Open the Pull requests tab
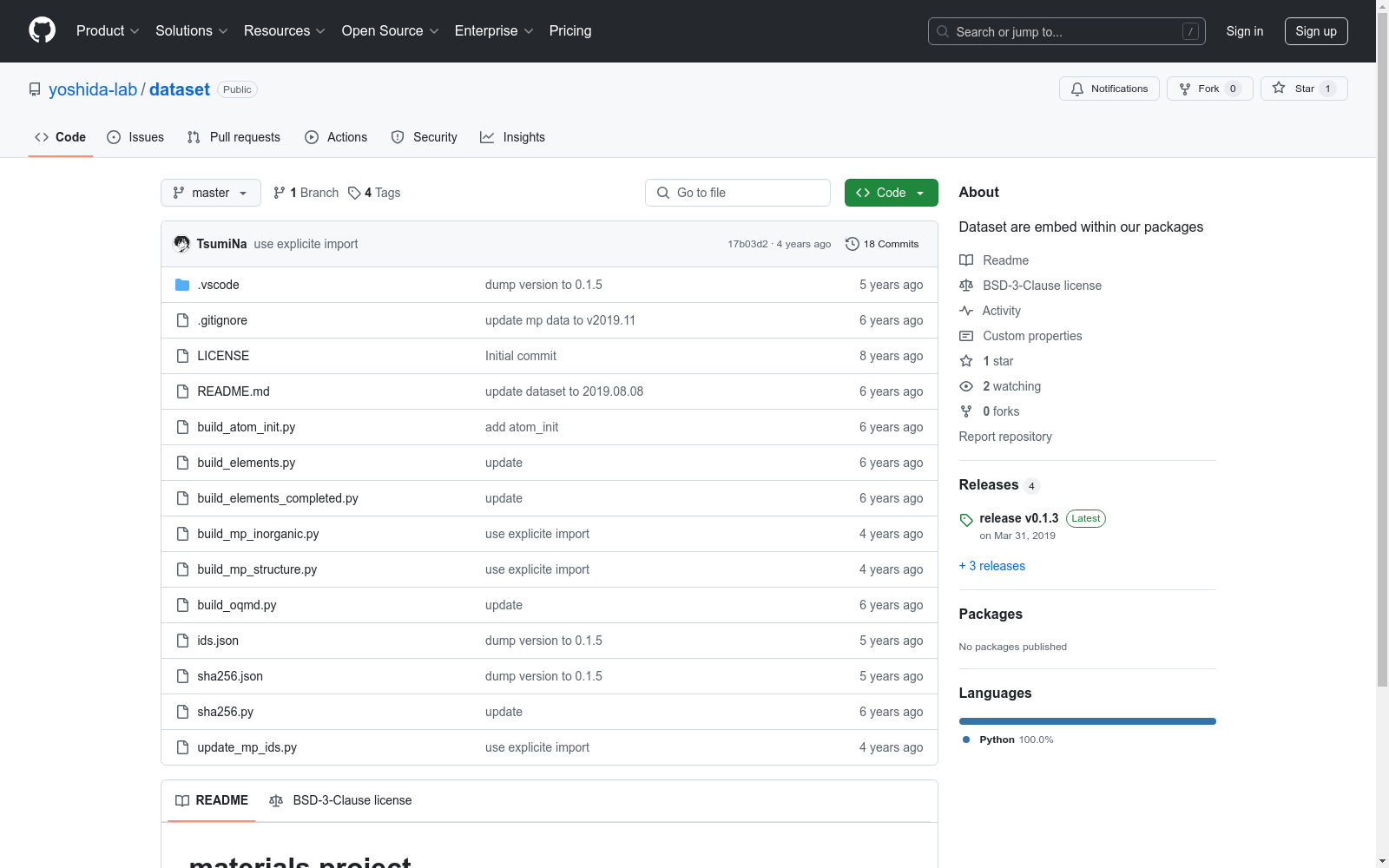 tap(234, 137)
